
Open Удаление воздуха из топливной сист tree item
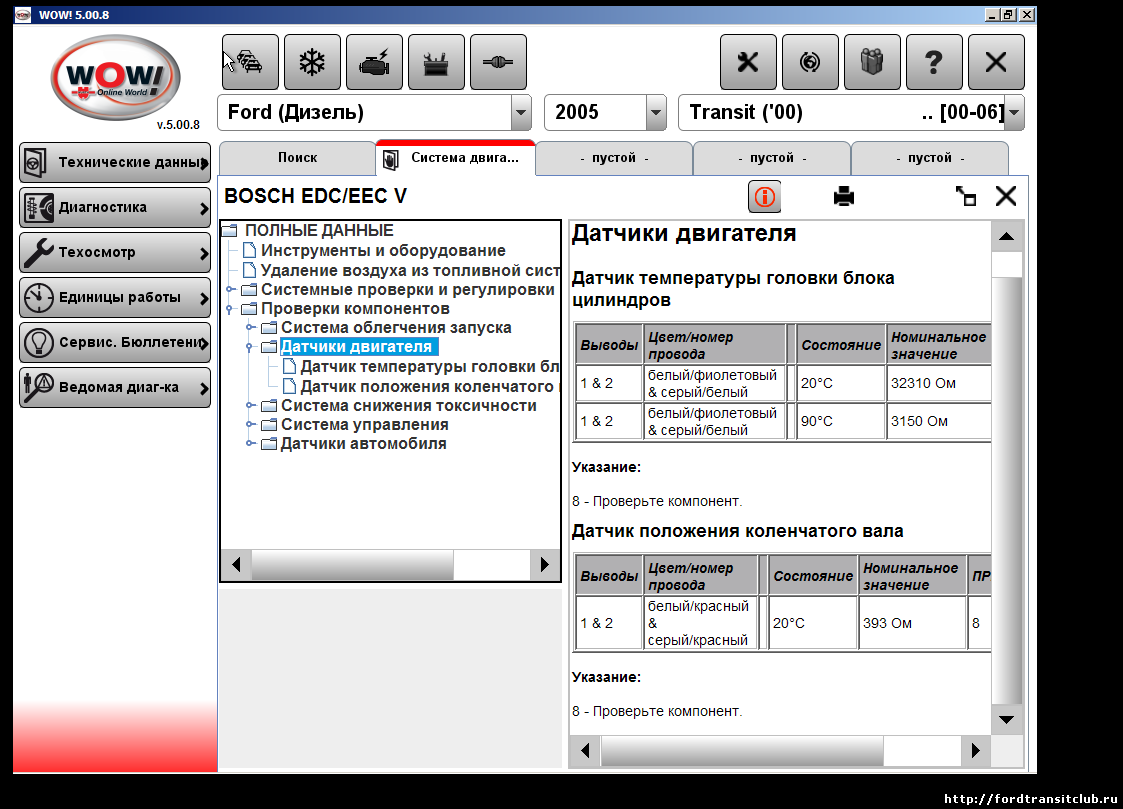410,271
